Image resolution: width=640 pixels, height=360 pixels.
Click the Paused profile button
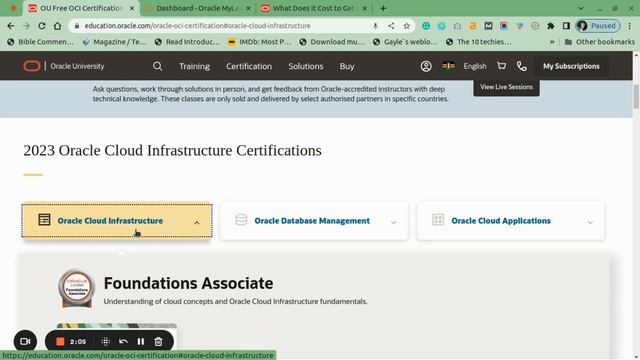[x=598, y=26]
